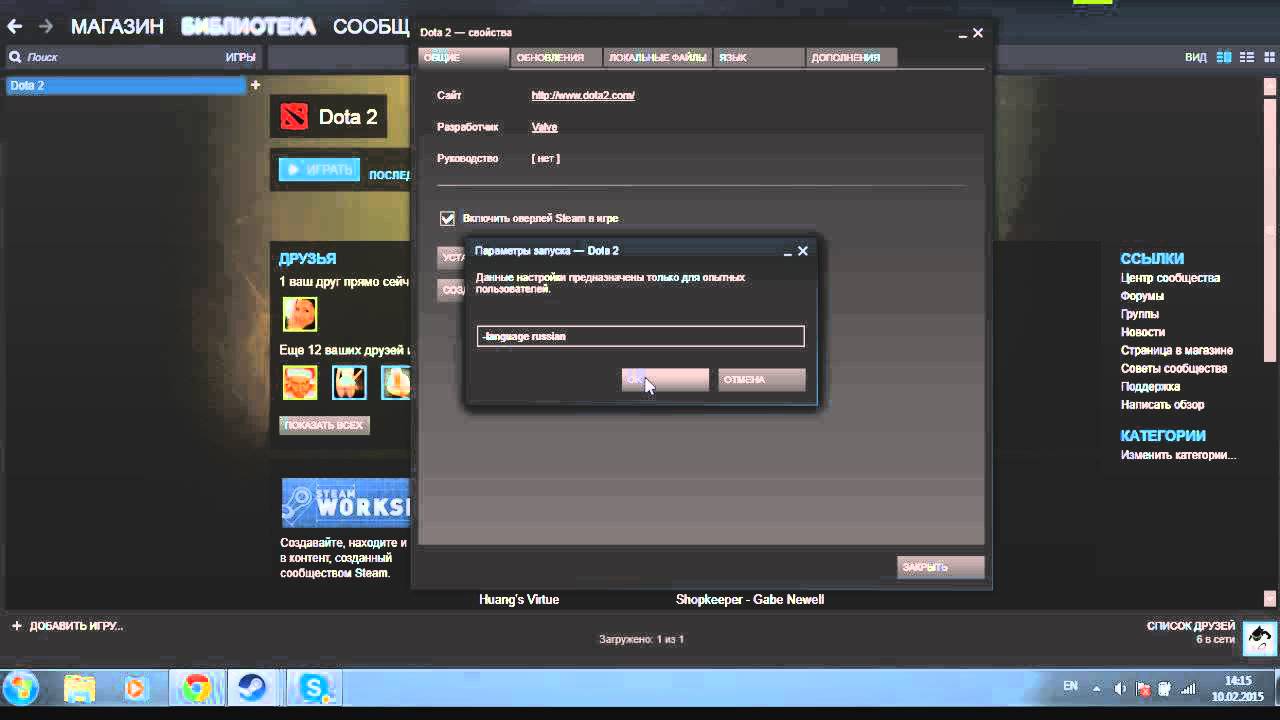The image size is (1280, 720).
Task: Open the Написать обзор link
Action: coord(1162,404)
